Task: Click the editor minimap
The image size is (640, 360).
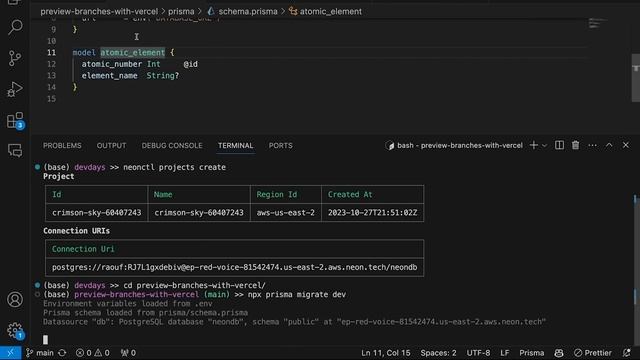Action: pyautogui.click(x=599, y=24)
